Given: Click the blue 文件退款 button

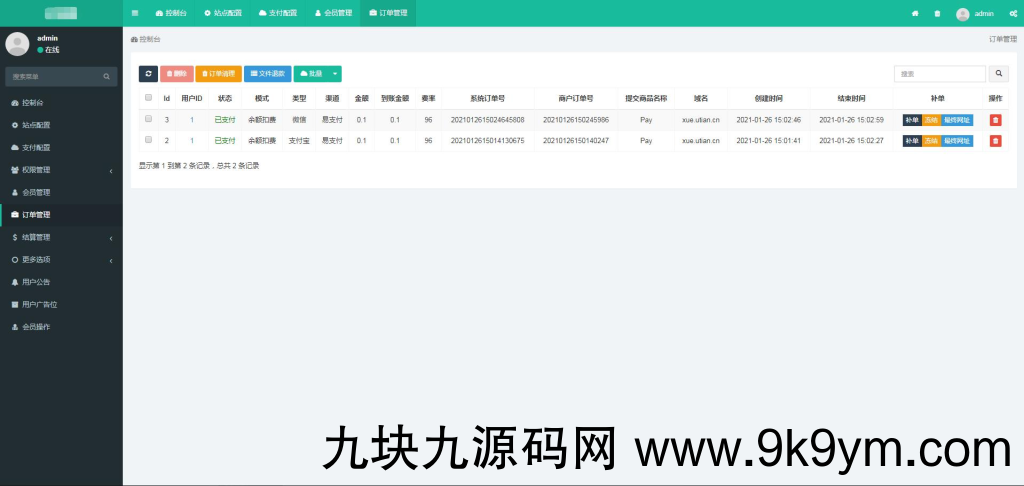Looking at the screenshot, I should (x=268, y=74).
